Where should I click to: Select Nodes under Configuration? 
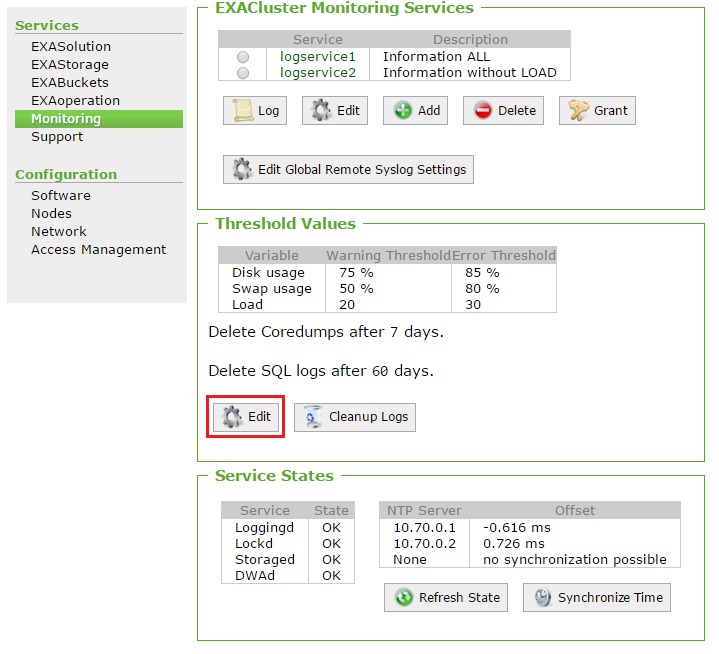pos(51,214)
